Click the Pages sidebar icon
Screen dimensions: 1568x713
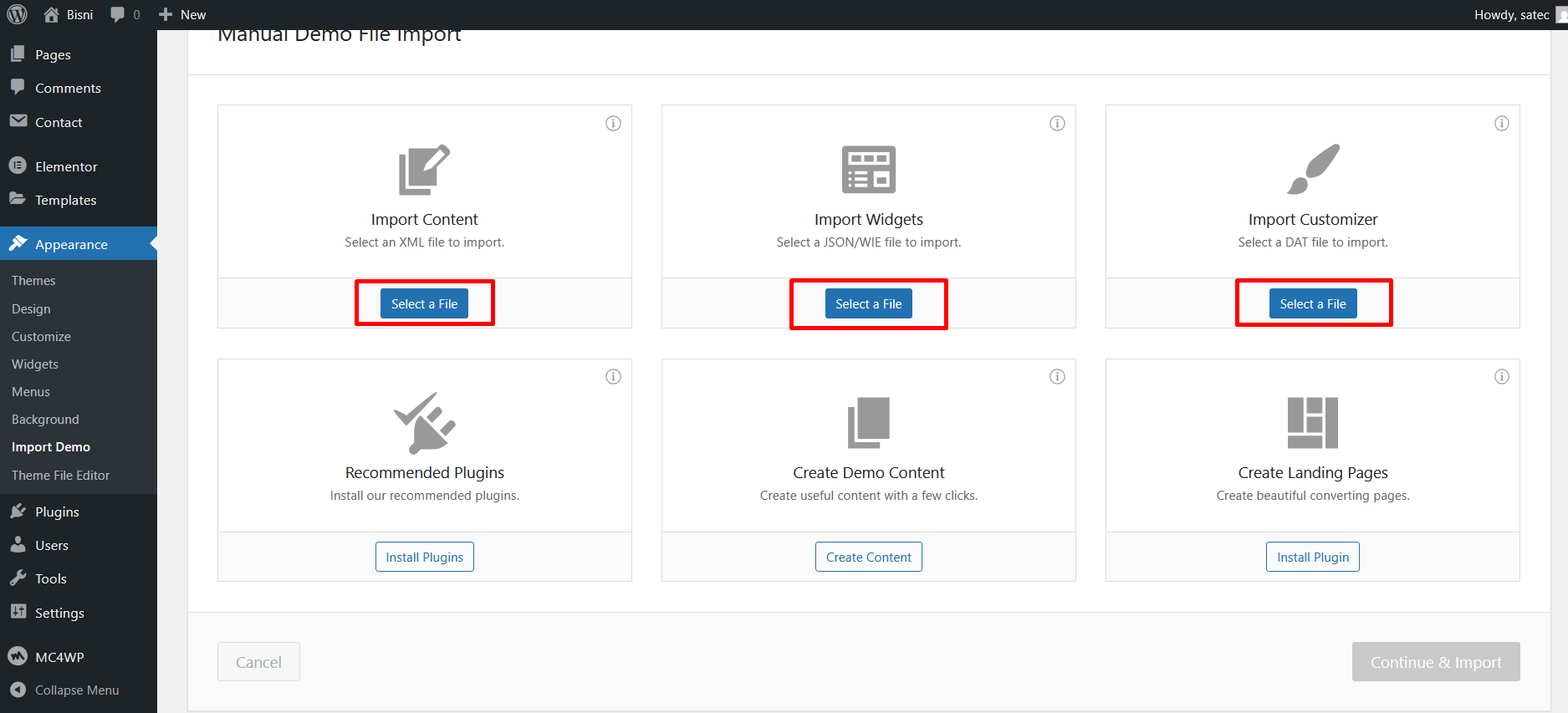(18, 54)
